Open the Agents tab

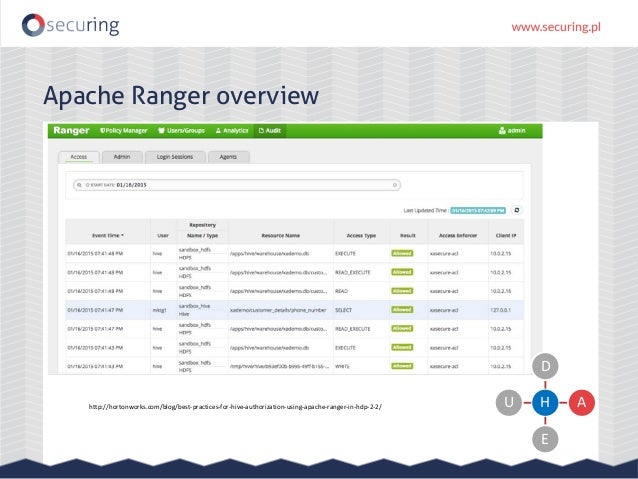228,157
